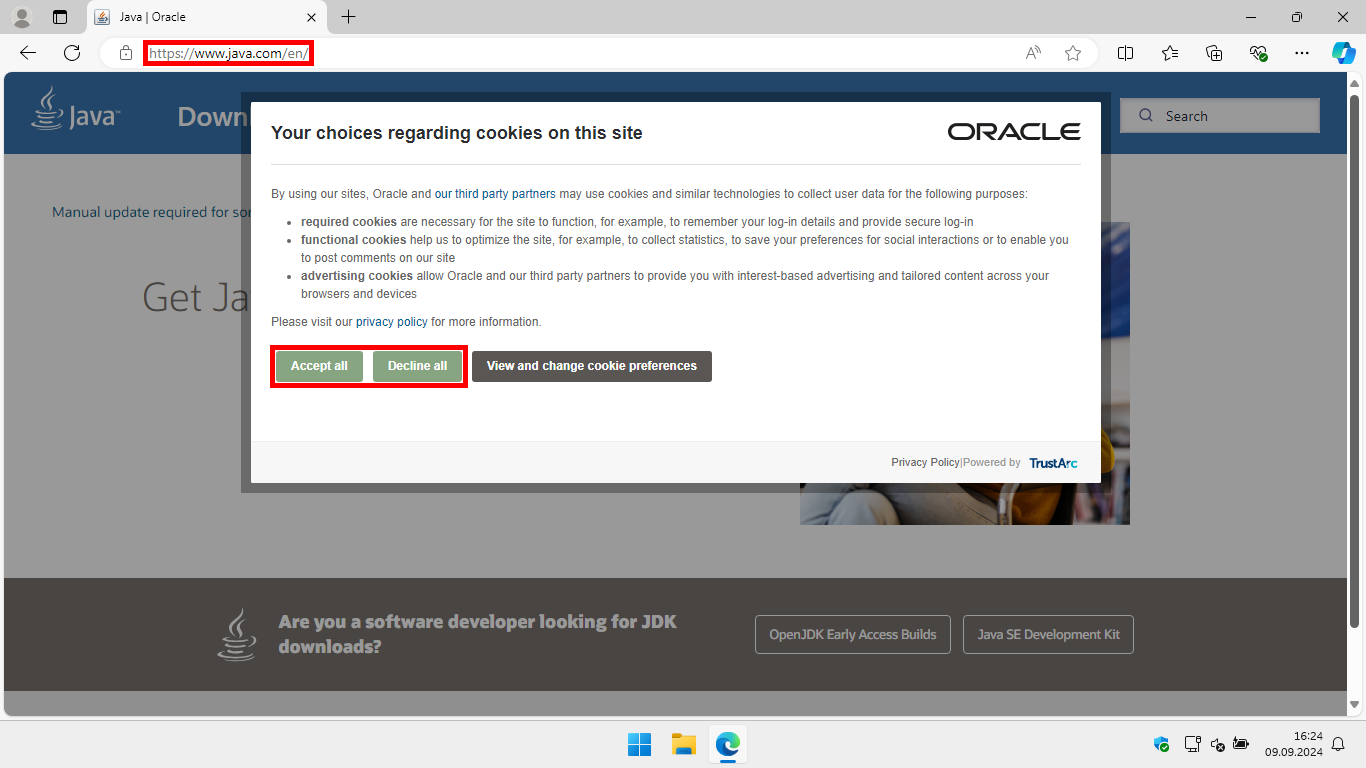The width and height of the screenshot is (1366, 768).
Task: Click the battery tray icon
Action: coord(1241,744)
